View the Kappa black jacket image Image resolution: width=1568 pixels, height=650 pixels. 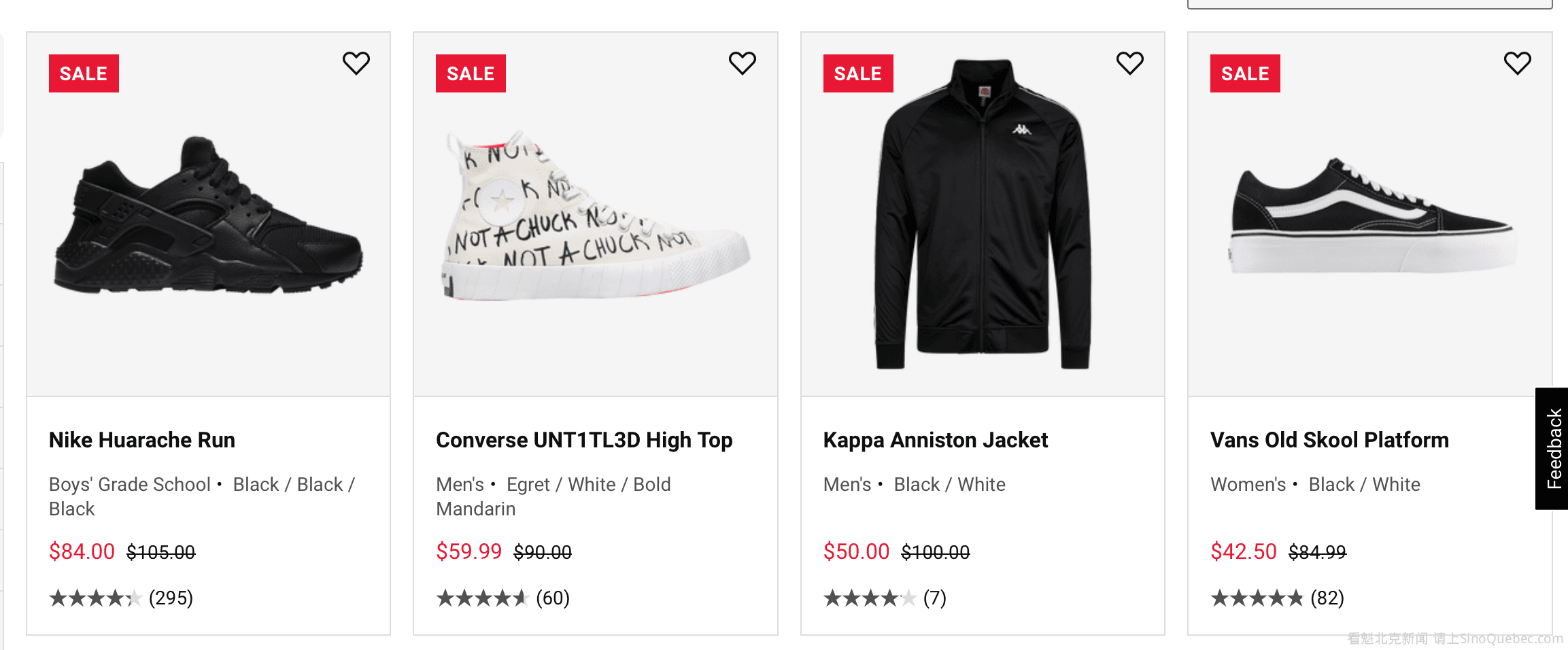point(983,216)
